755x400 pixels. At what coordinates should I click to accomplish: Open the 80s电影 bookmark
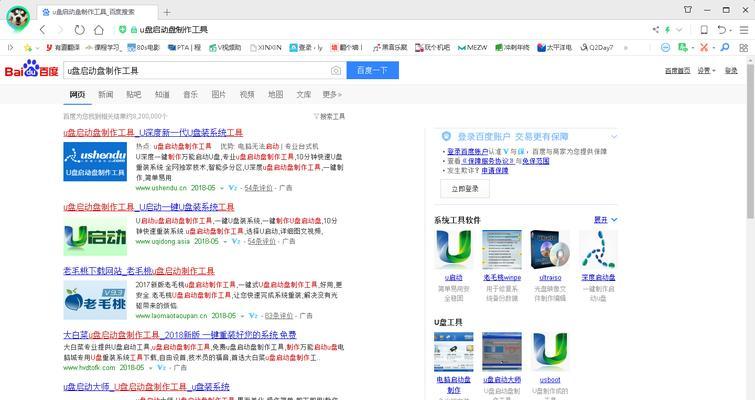pos(143,48)
